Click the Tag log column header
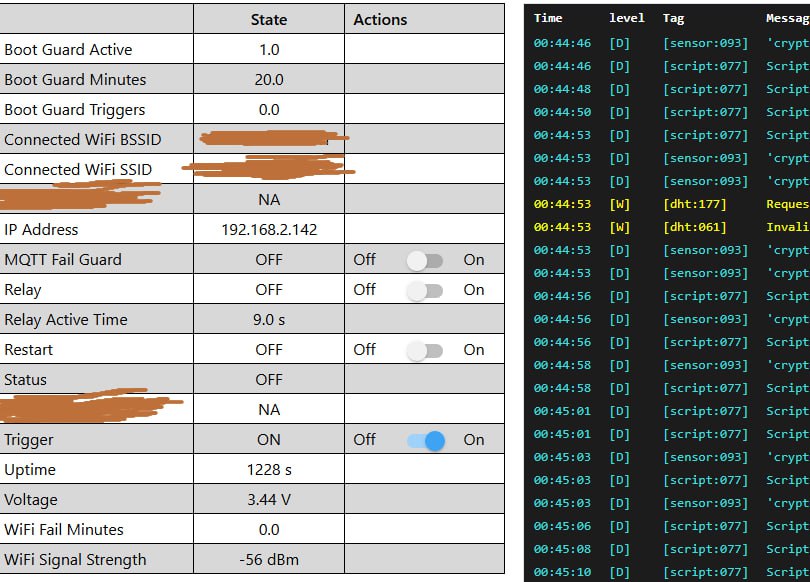Screen dimensions: 810x582 (674, 19)
